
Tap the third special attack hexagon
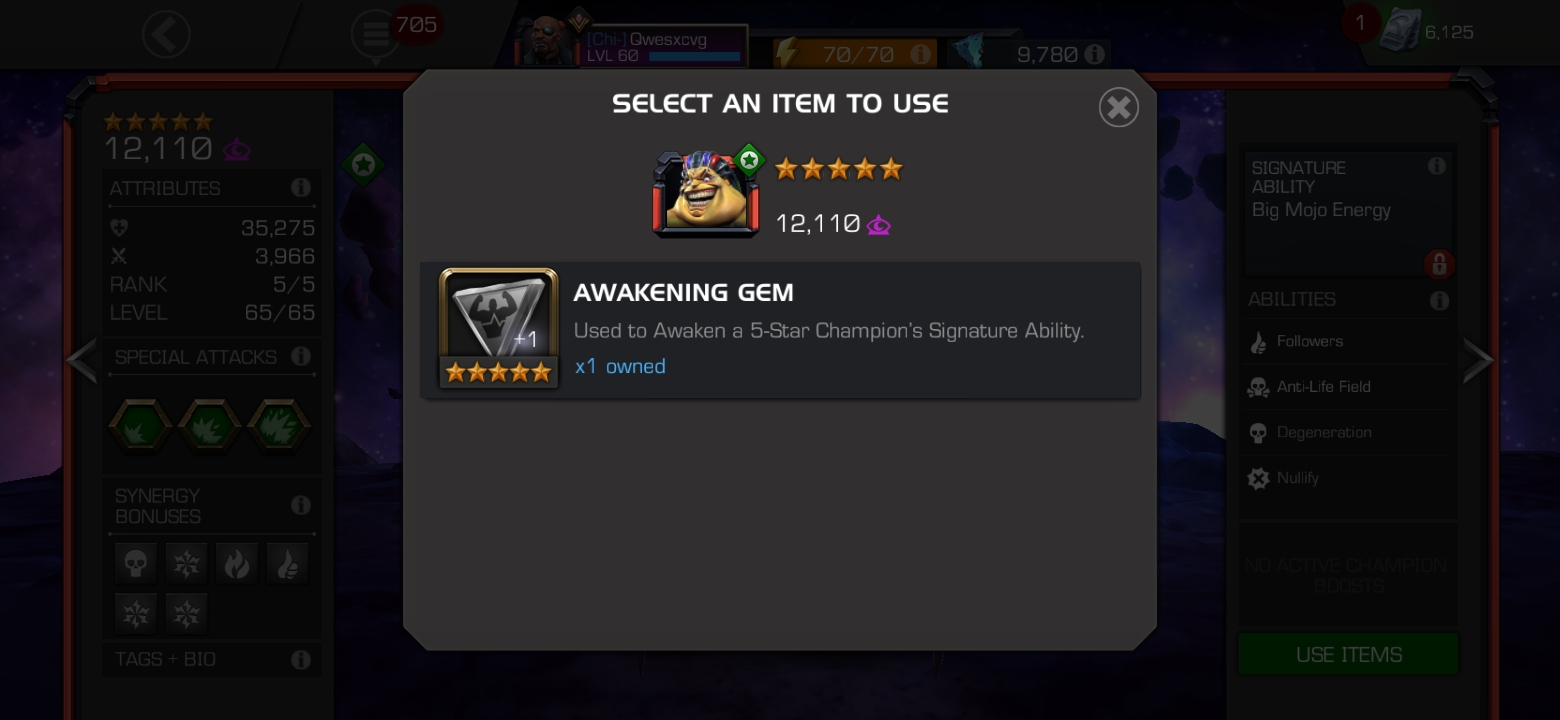click(279, 427)
